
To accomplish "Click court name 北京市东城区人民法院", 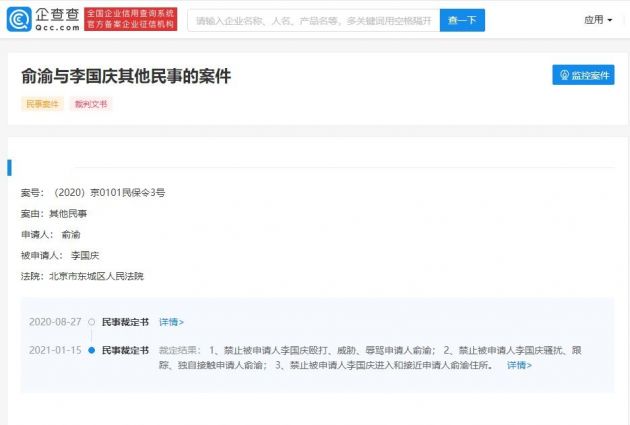I will (x=96, y=276).
